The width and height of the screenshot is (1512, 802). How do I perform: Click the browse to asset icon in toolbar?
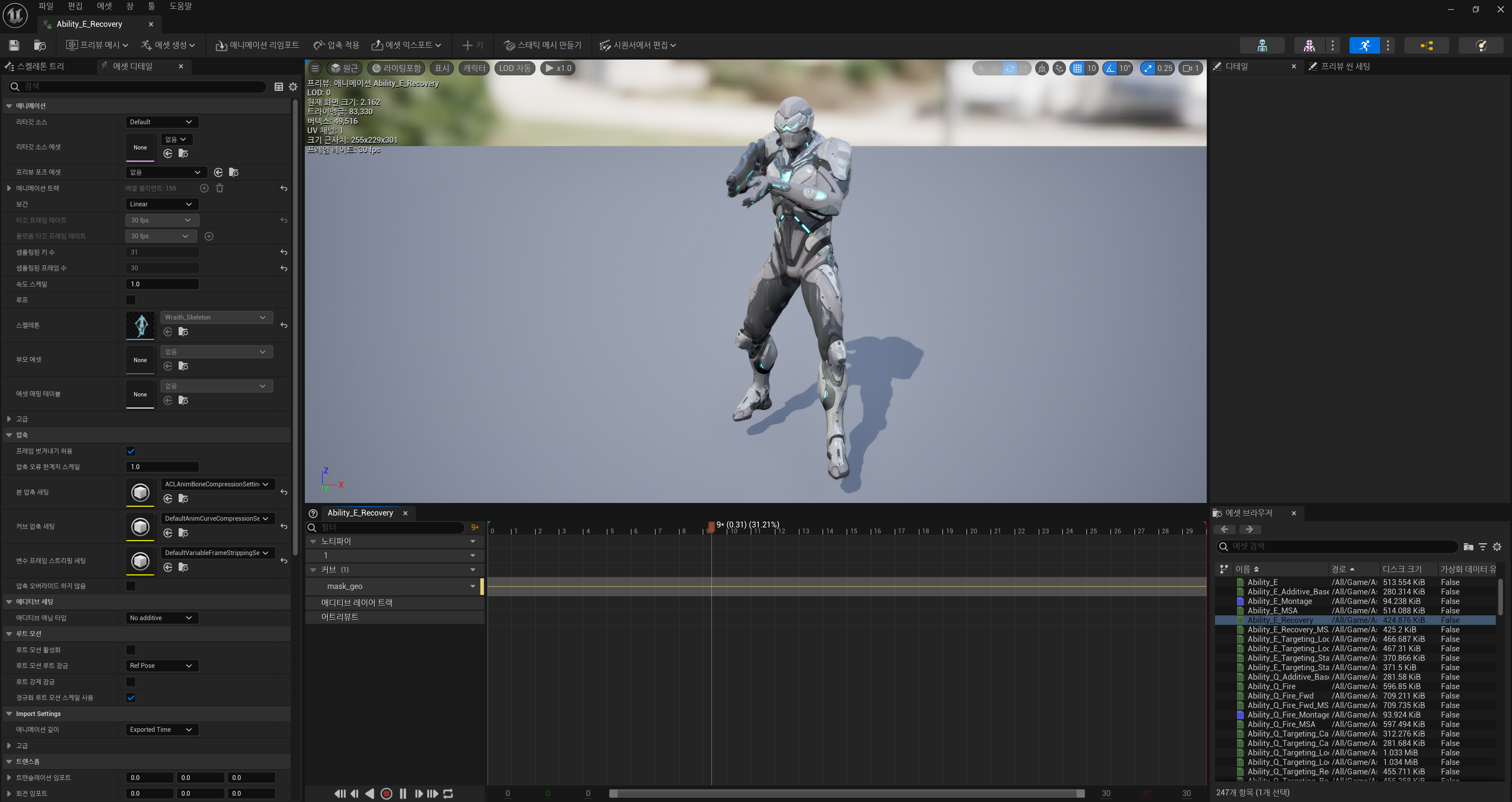[x=40, y=45]
